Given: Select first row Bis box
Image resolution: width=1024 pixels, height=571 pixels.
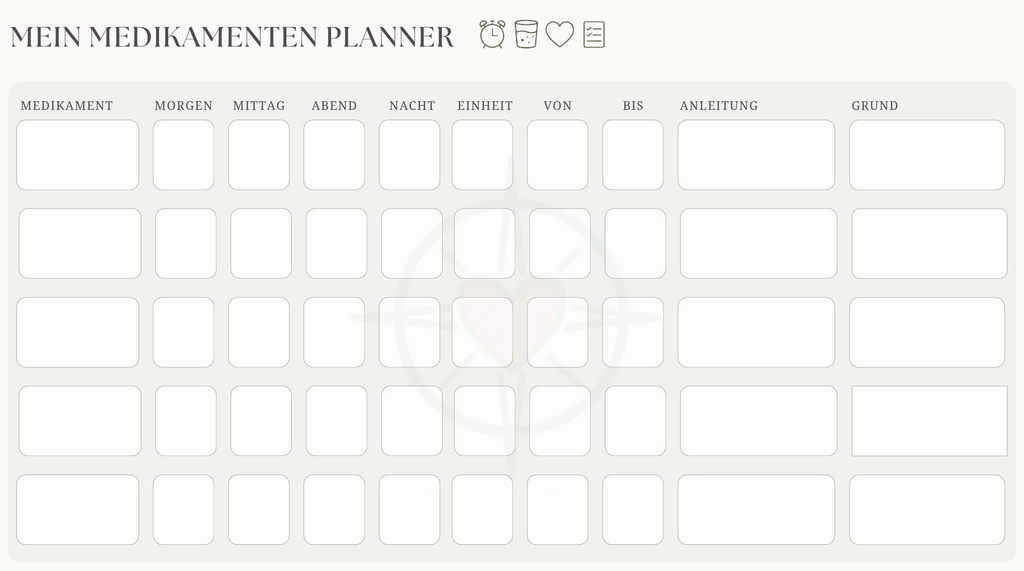Looking at the screenshot, I should (633, 155).
